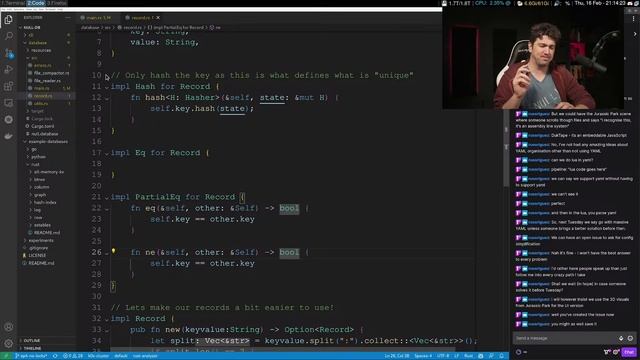Click the channel points icon below chat
This screenshot has height=360, width=640.
tap(519, 352)
